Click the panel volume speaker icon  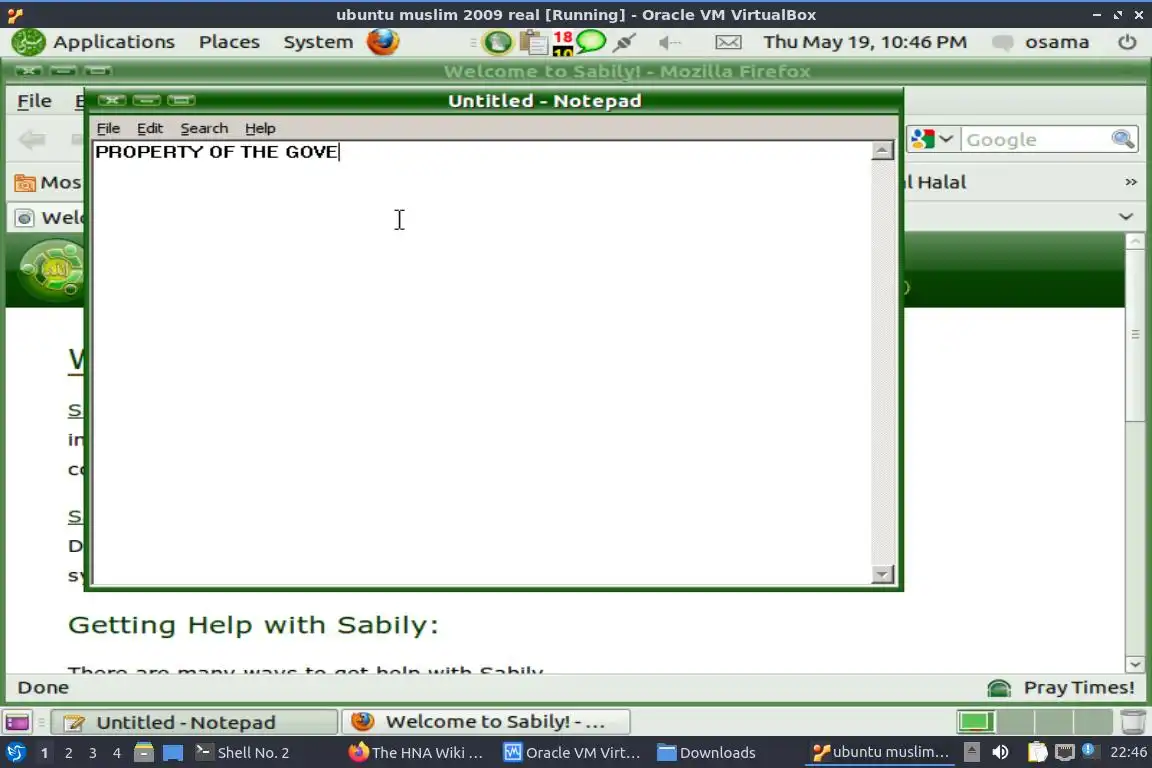pyautogui.click(x=669, y=43)
